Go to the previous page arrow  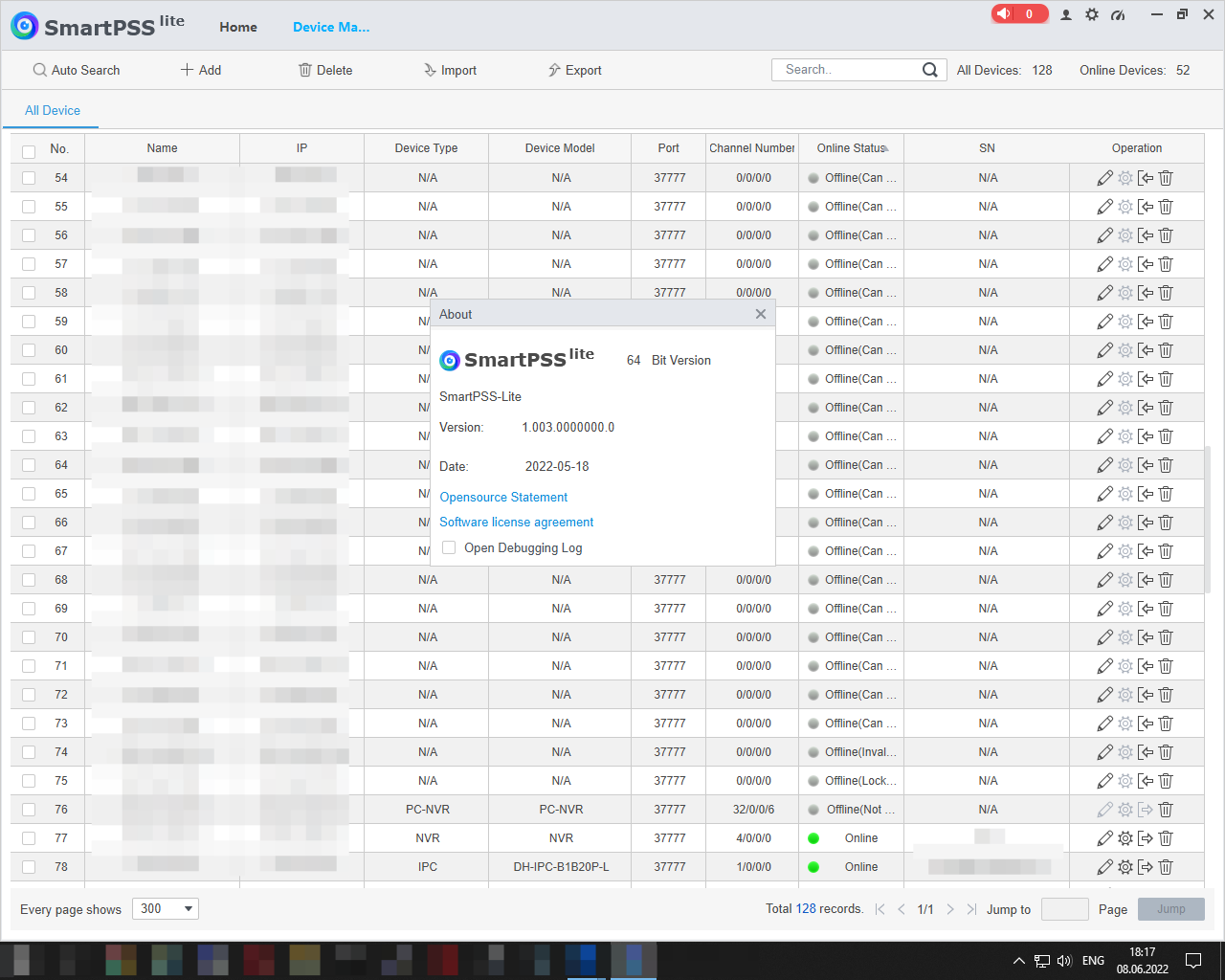coord(901,909)
